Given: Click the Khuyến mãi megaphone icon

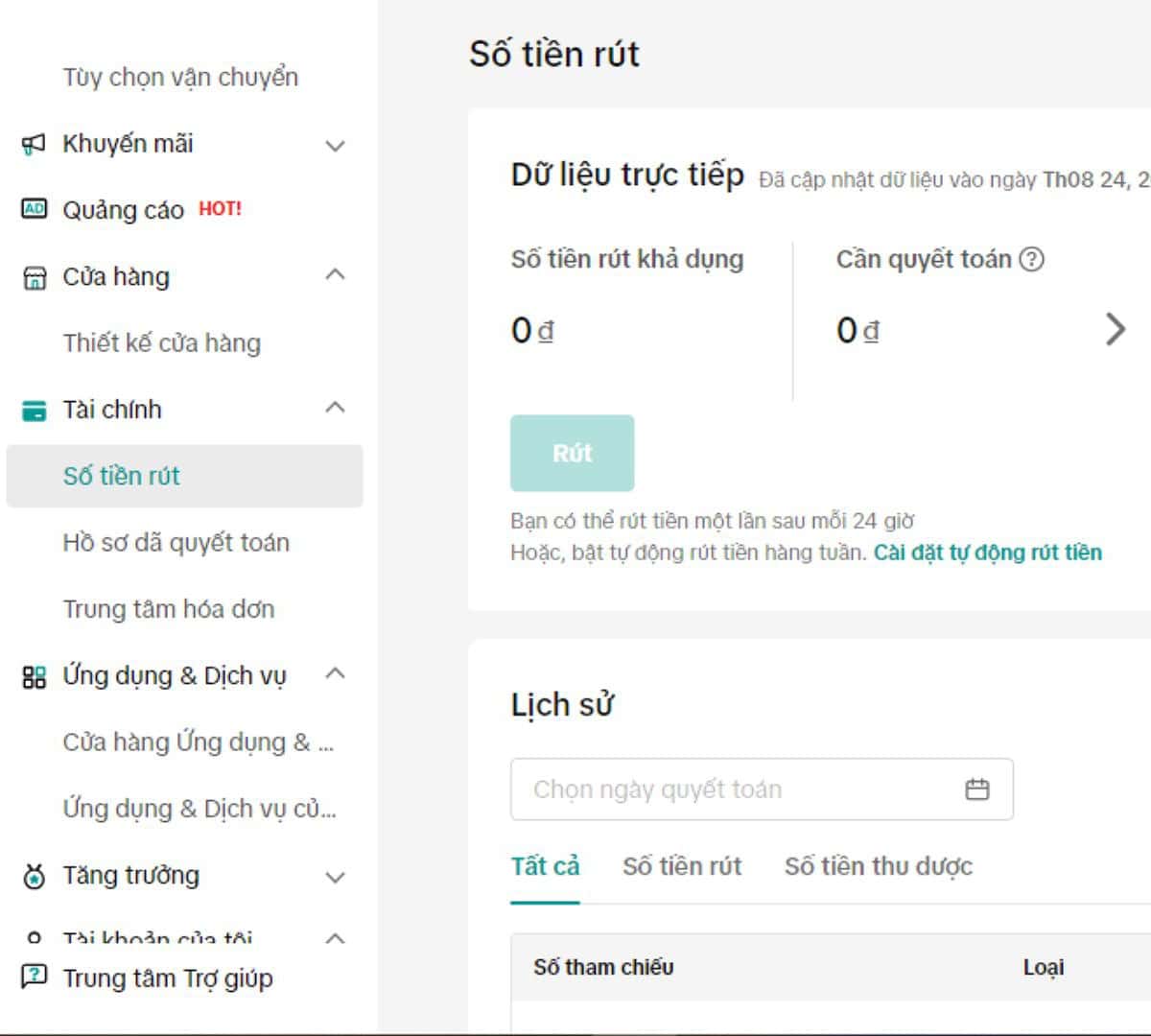Looking at the screenshot, I should coord(34,145).
